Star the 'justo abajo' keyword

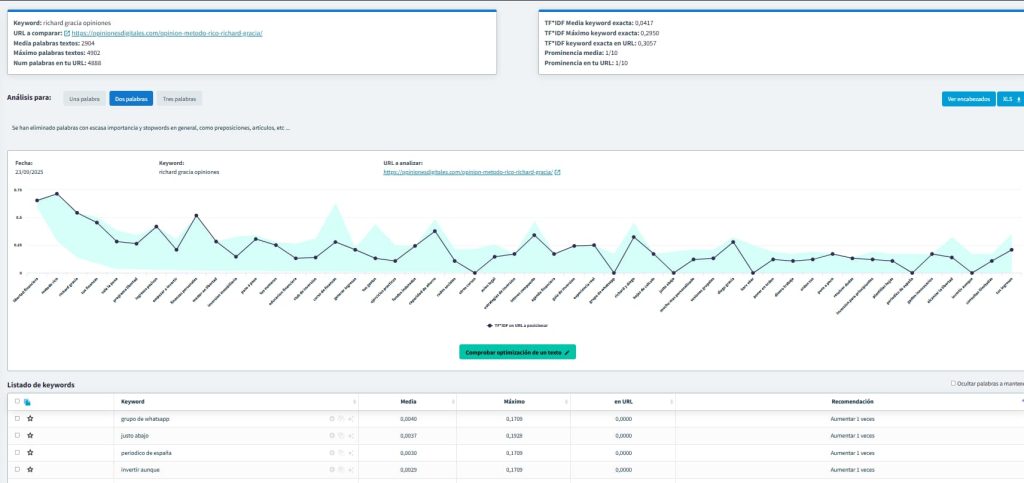pos(30,435)
